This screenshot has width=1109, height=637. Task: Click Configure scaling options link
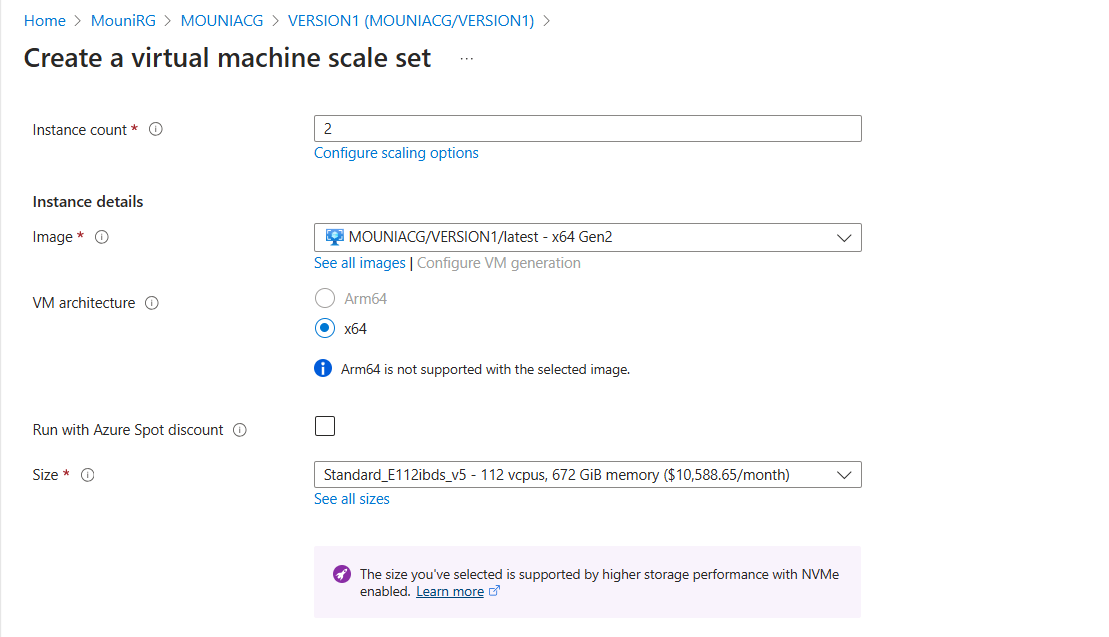tap(396, 153)
